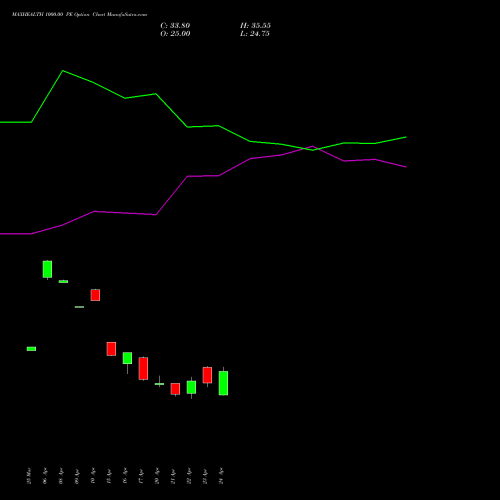Click the highest green candle on the chart
Viewport: 500px width, 500px height.
(47, 269)
